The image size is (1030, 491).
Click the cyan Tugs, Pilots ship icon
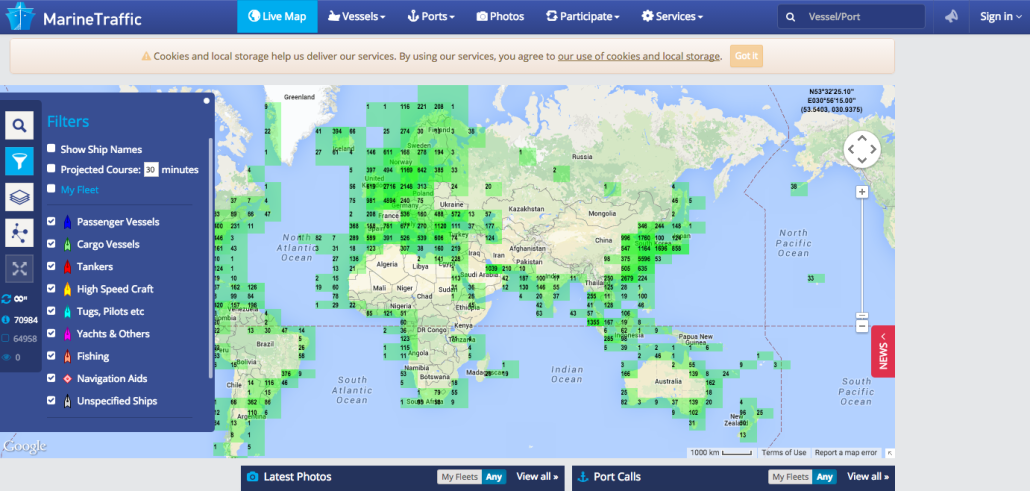tap(67, 312)
